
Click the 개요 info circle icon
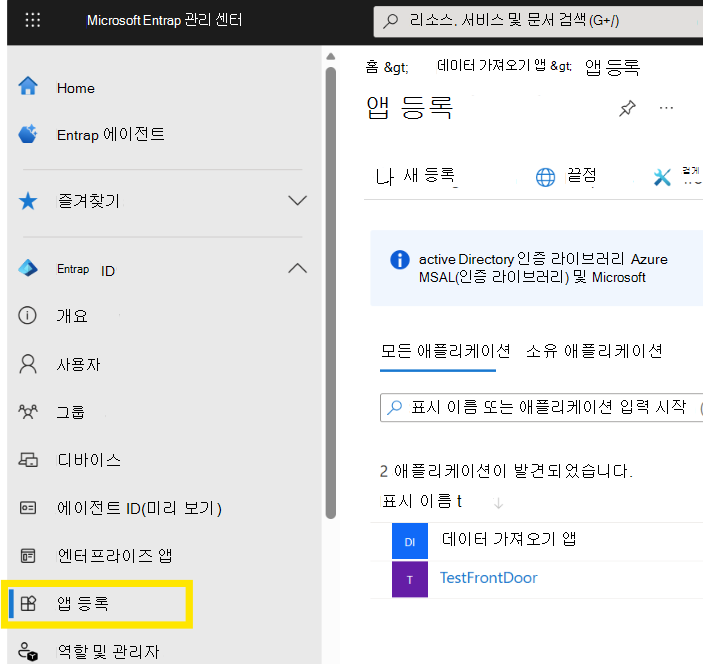27,315
